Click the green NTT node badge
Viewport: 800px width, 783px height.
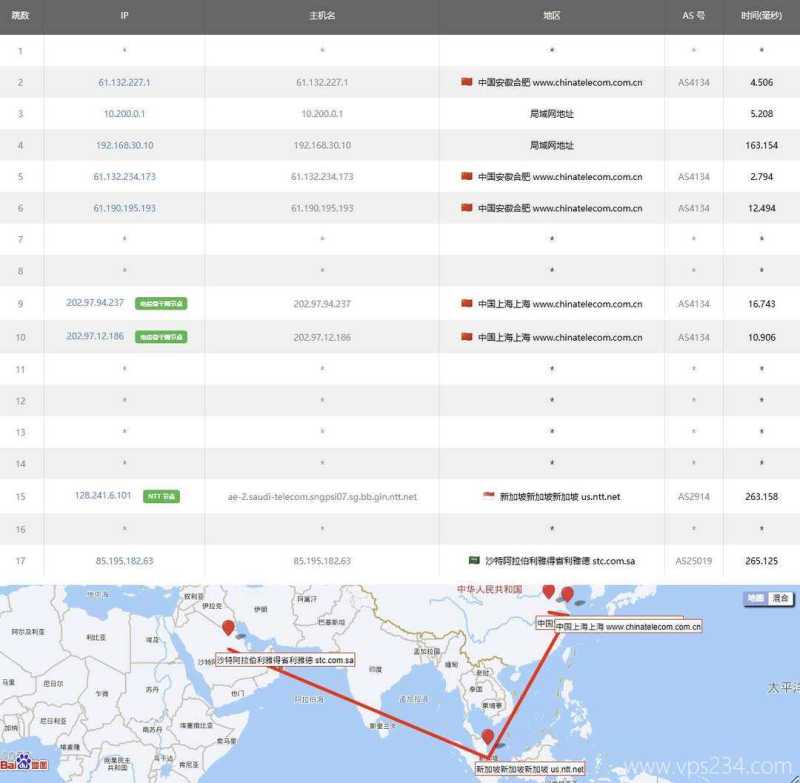(x=161, y=496)
